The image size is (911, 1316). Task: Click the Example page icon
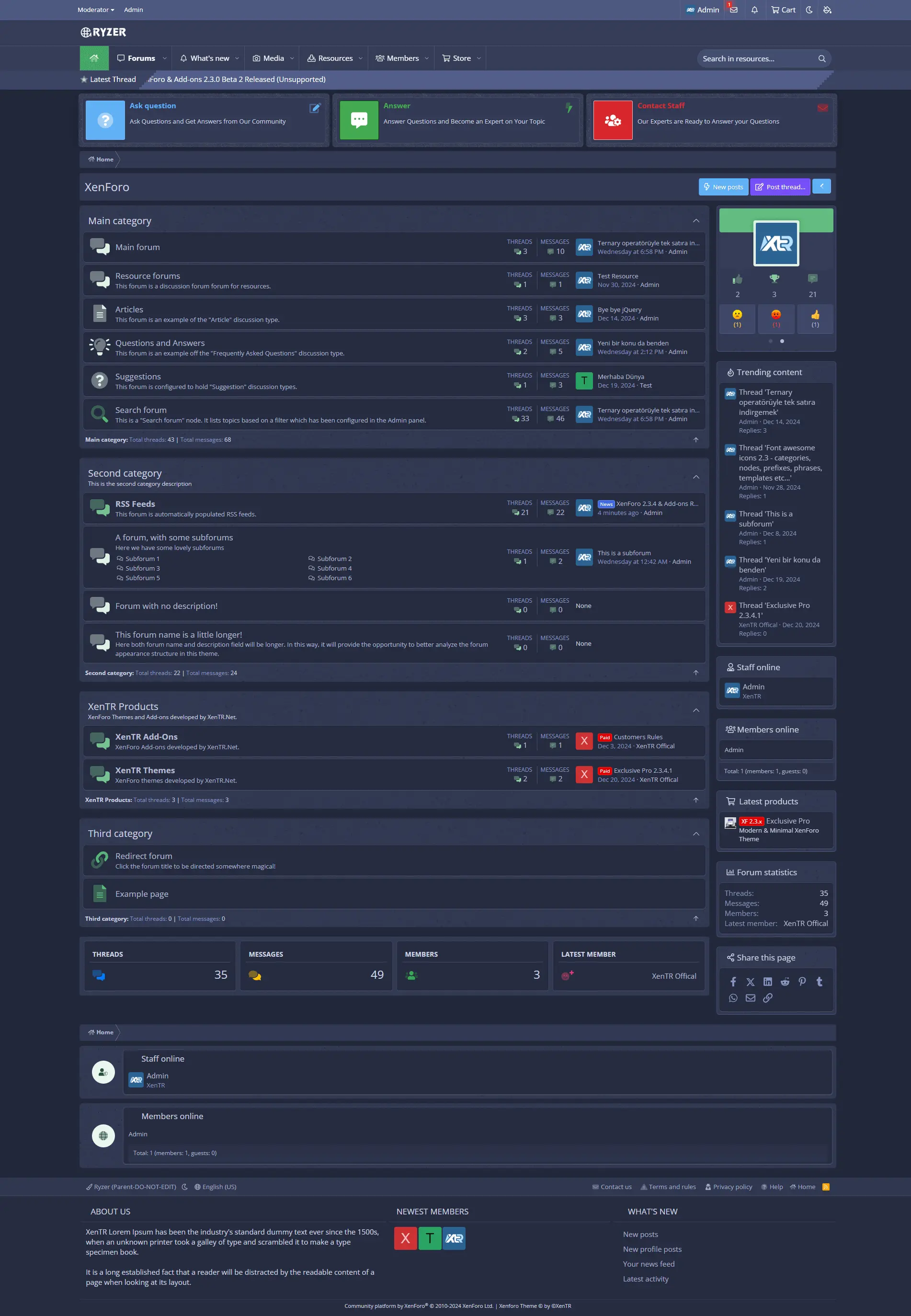[99, 893]
